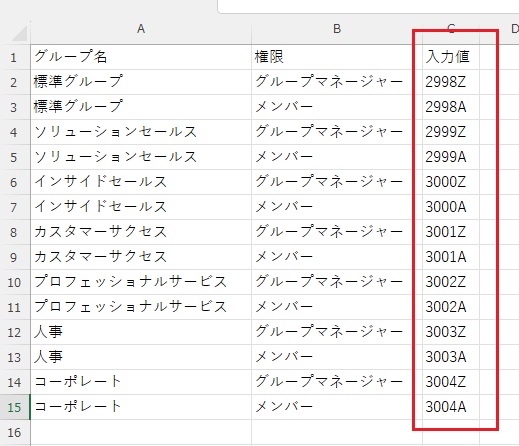The height and width of the screenshot is (446, 519).
Task: Select column A header
Action: [x=141, y=29]
